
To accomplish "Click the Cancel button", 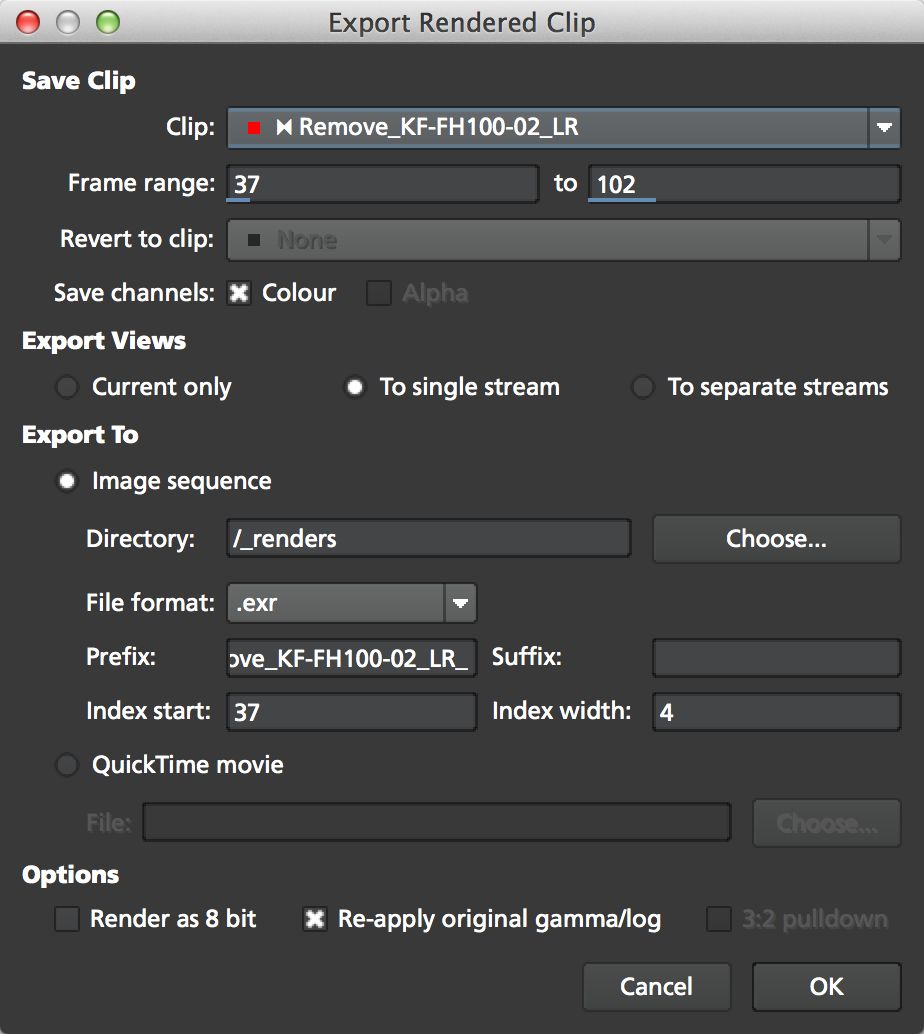I will (x=657, y=987).
